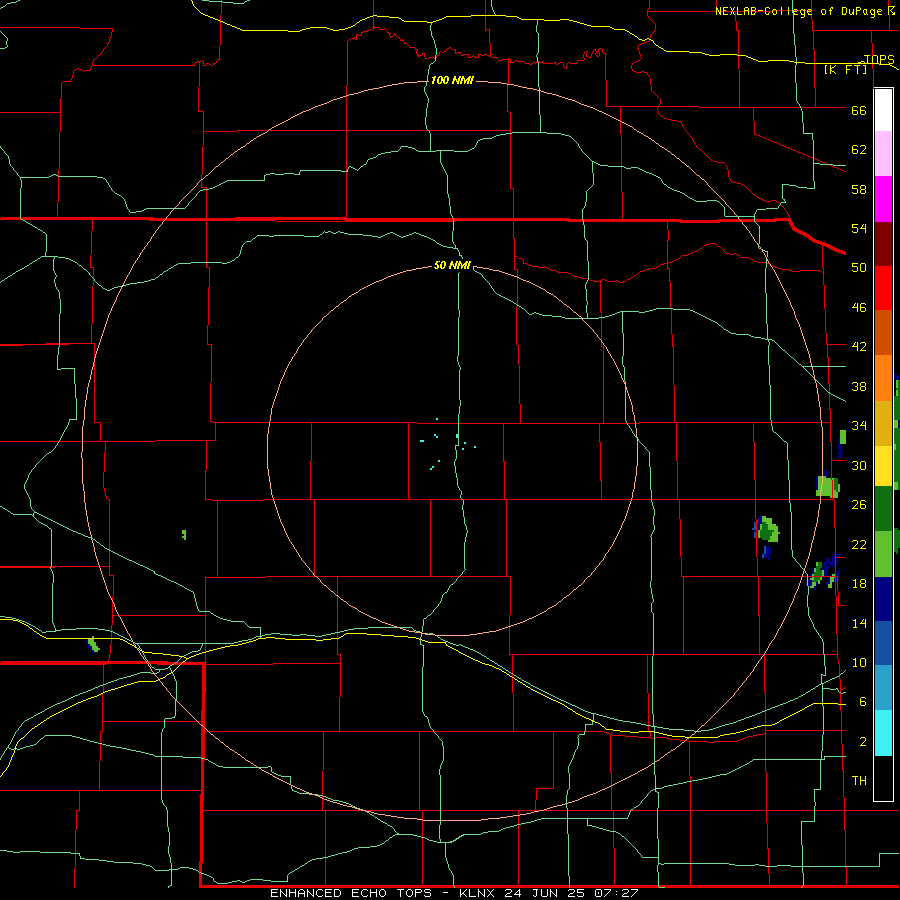Click the '24 JUN 25' date in footer
900x900 pixels.
pyautogui.click(x=547, y=893)
